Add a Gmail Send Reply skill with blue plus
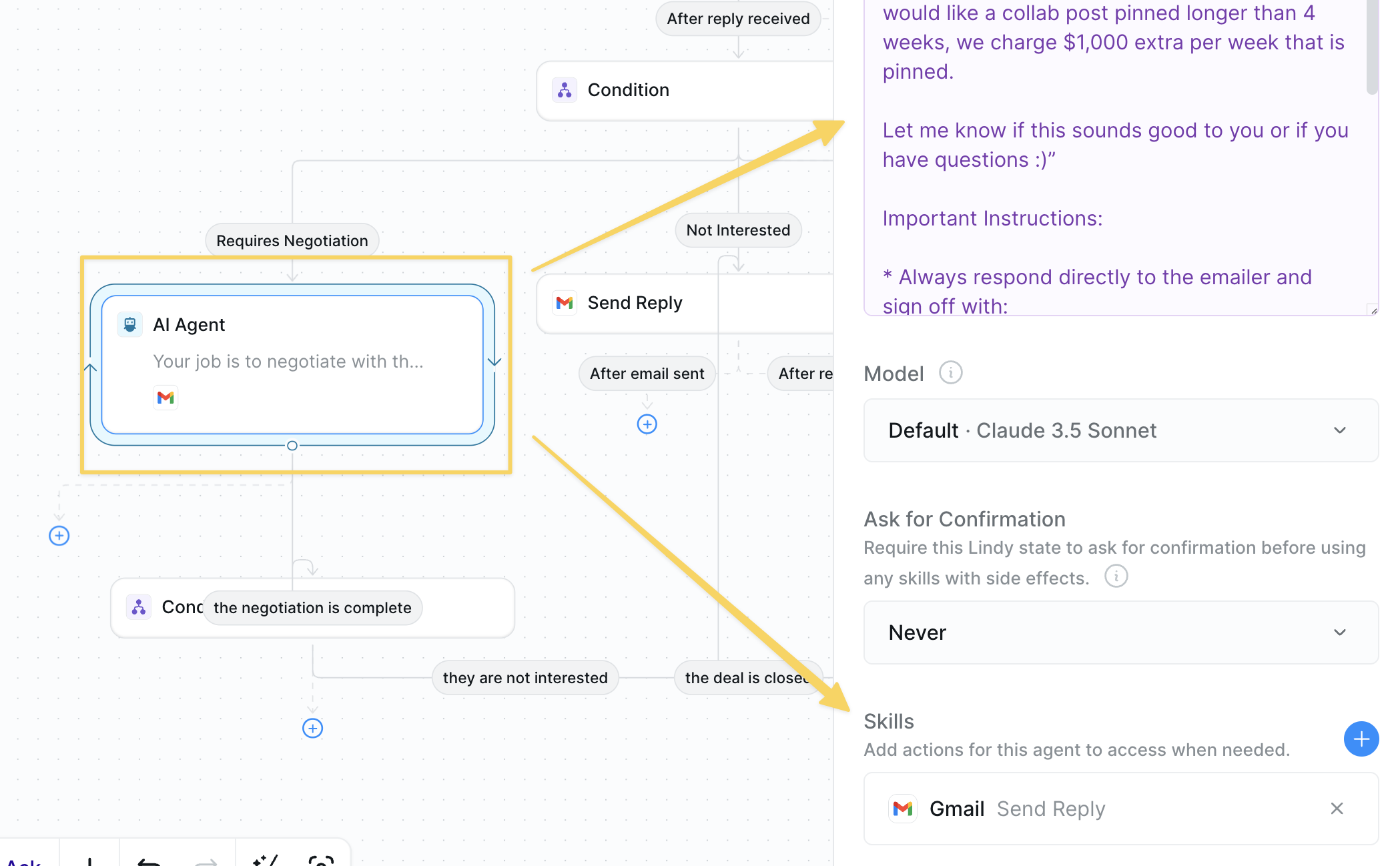 pyautogui.click(x=1360, y=739)
